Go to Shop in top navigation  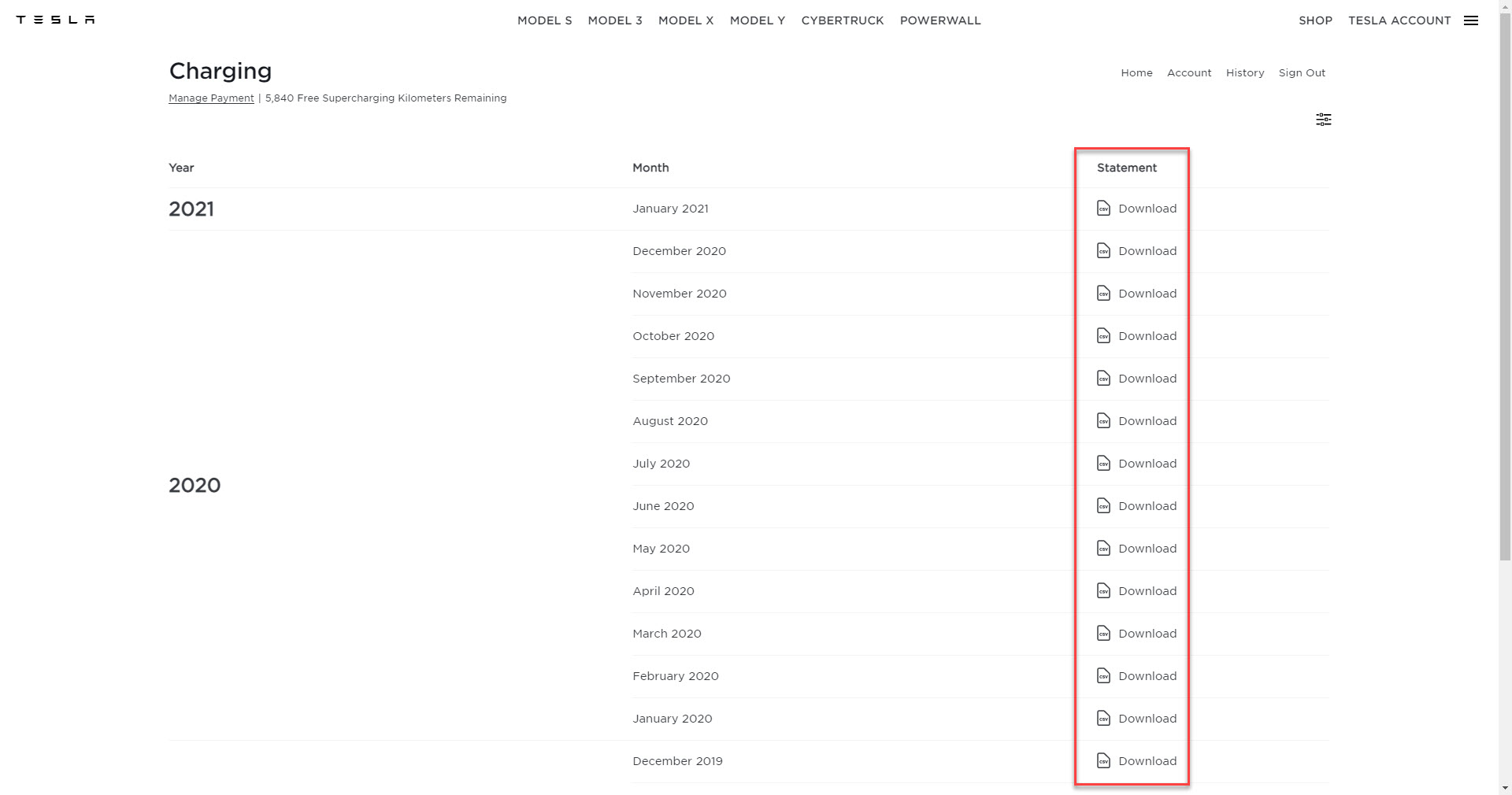tap(1316, 20)
